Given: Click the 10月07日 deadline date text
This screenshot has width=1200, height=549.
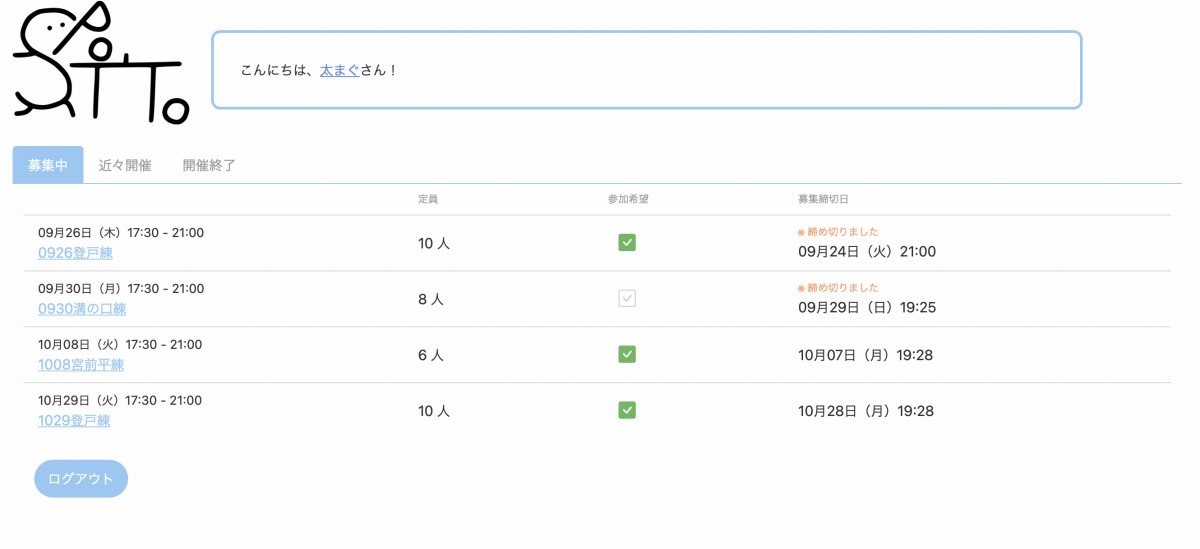Looking at the screenshot, I should coord(865,355).
